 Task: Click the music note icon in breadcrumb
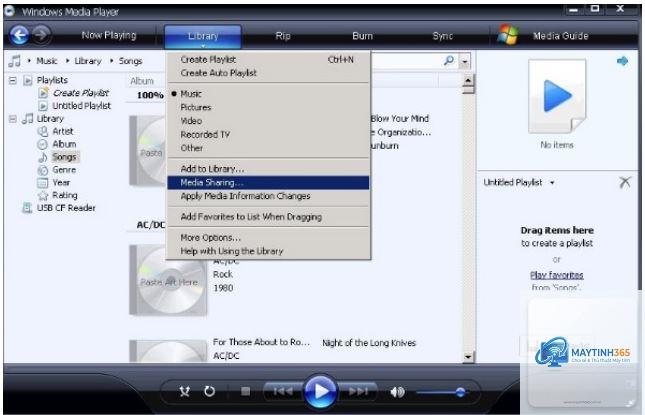pyautogui.click(x=15, y=61)
